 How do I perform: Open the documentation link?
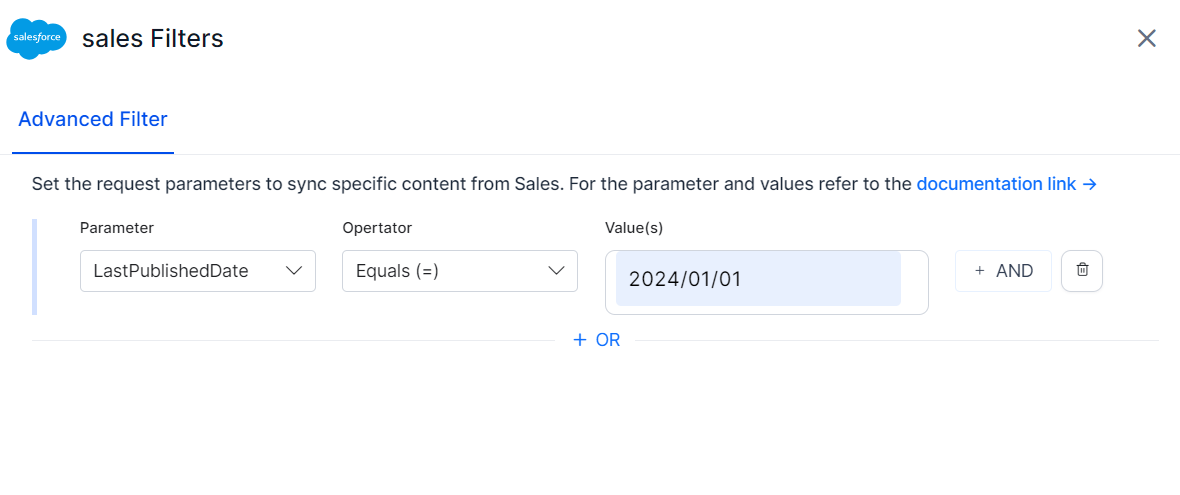point(996,184)
